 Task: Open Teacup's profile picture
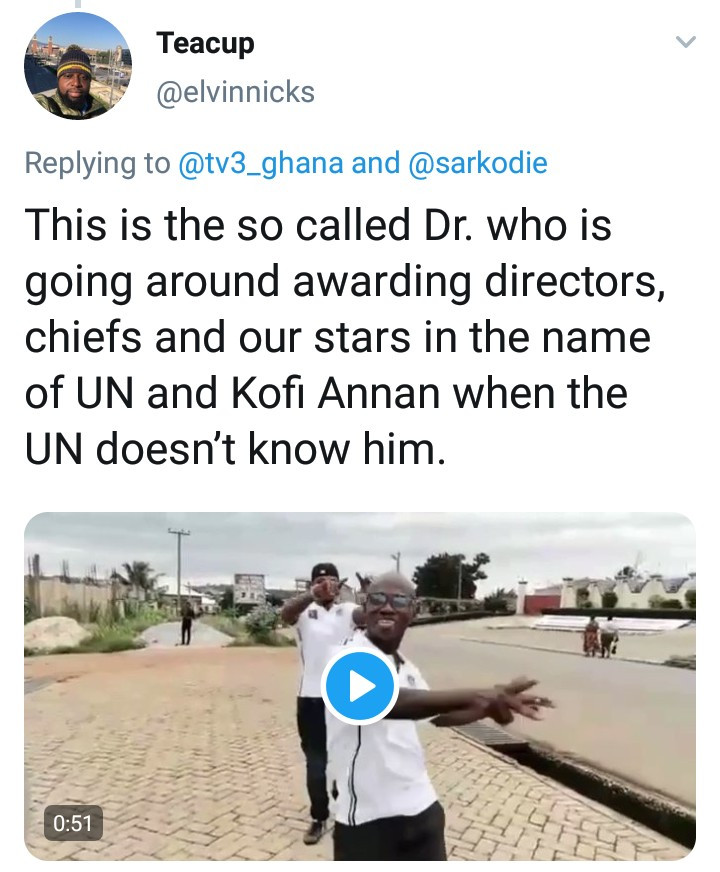tap(77, 67)
